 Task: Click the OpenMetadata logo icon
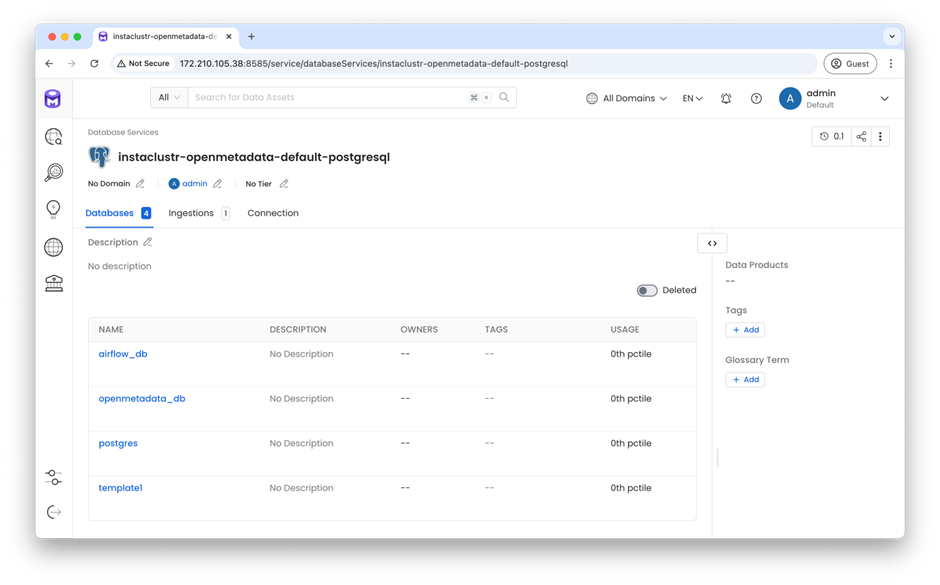(53, 98)
